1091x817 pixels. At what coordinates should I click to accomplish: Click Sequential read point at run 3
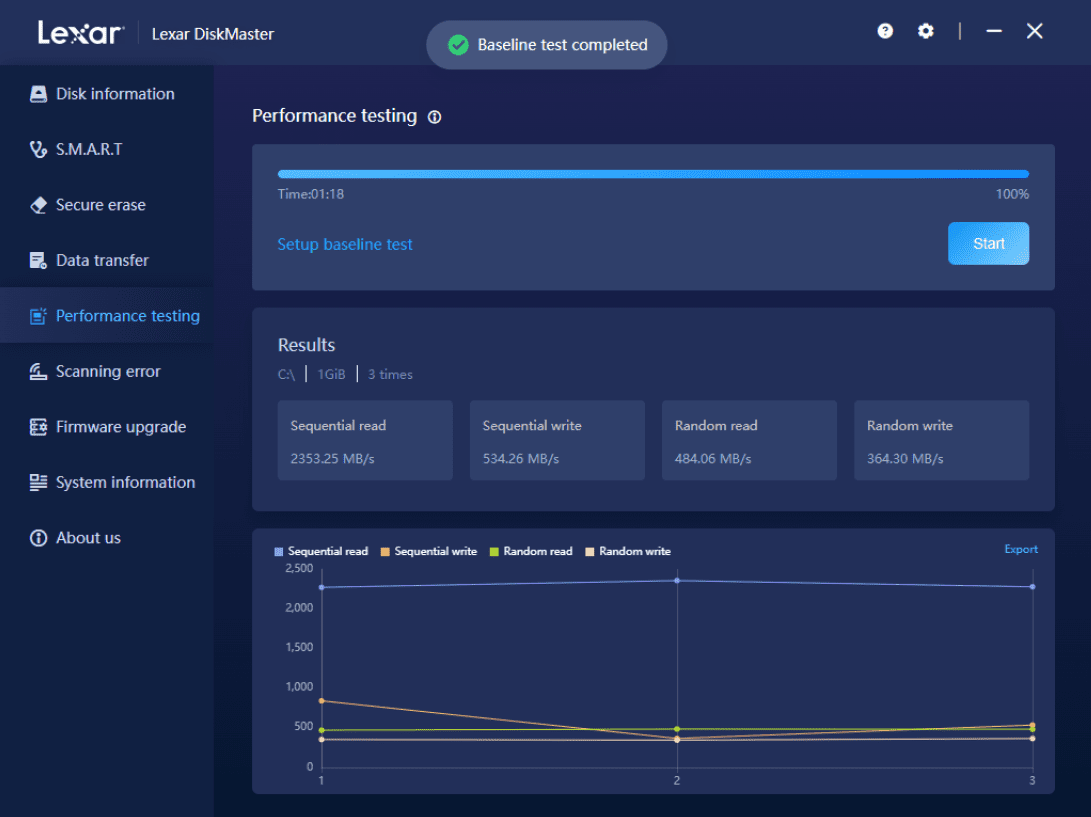[1033, 587]
